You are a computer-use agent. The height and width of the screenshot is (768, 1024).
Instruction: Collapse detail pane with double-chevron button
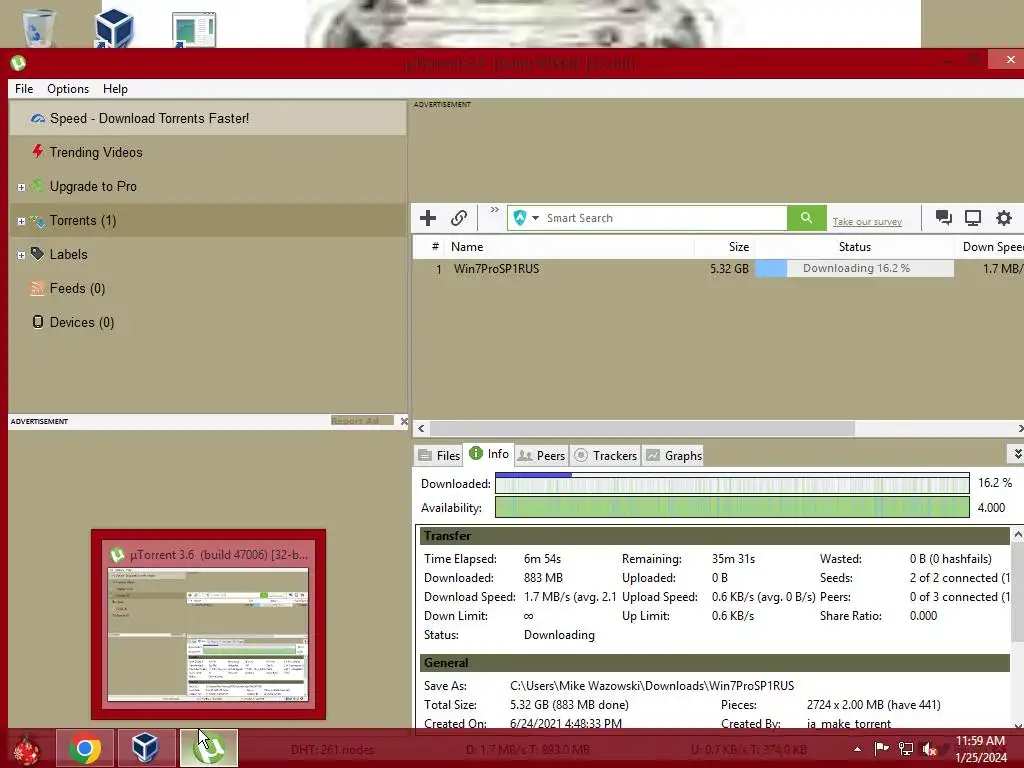[1016, 453]
